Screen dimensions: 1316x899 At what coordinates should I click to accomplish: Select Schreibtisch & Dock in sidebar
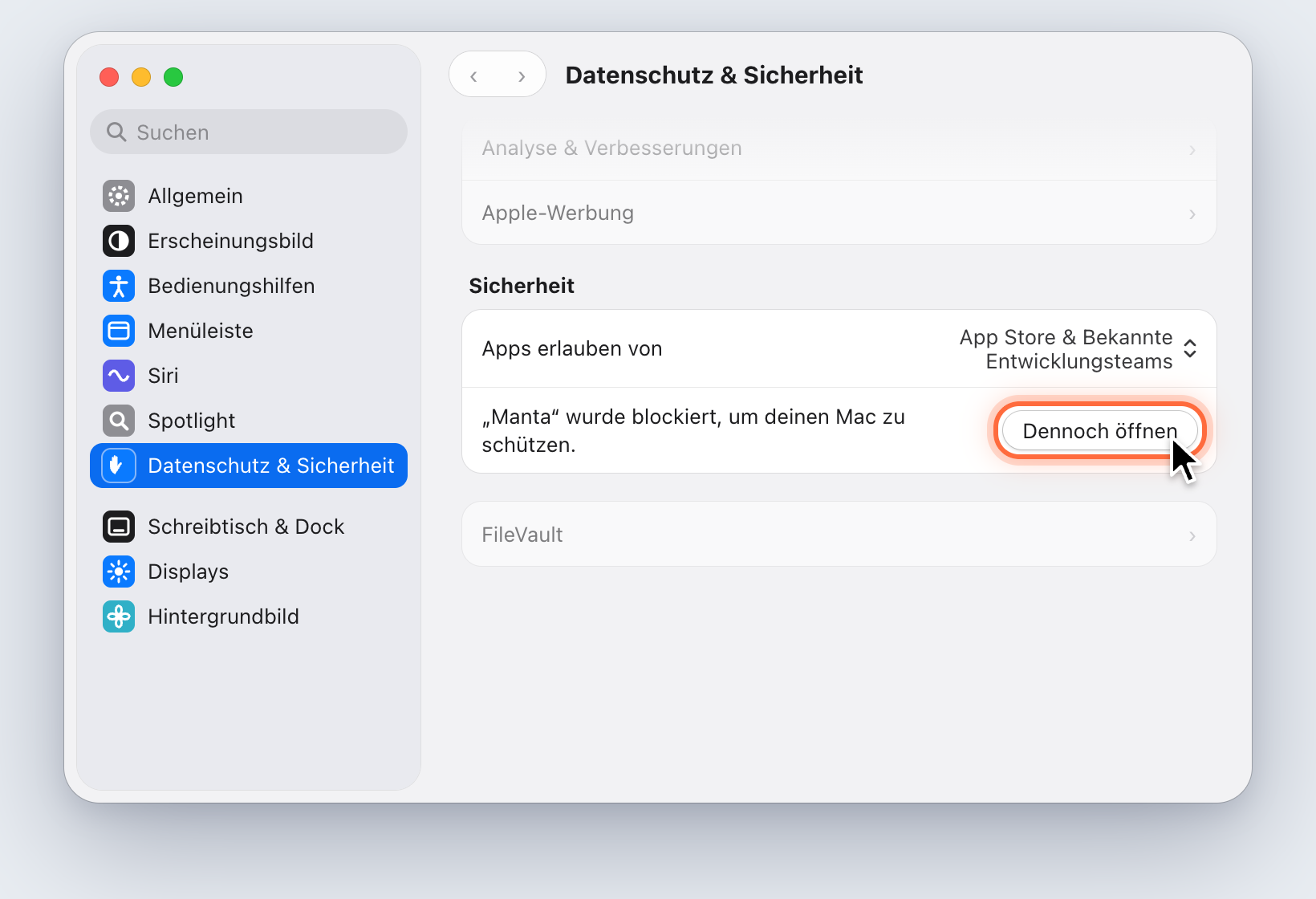tap(249, 527)
